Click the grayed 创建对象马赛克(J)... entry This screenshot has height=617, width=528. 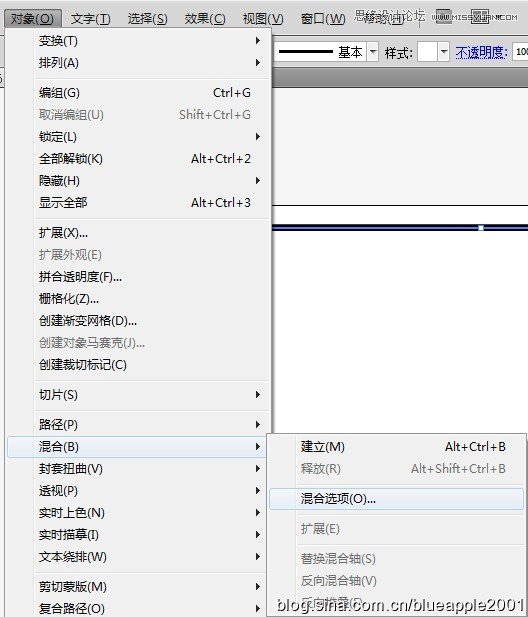click(151, 343)
